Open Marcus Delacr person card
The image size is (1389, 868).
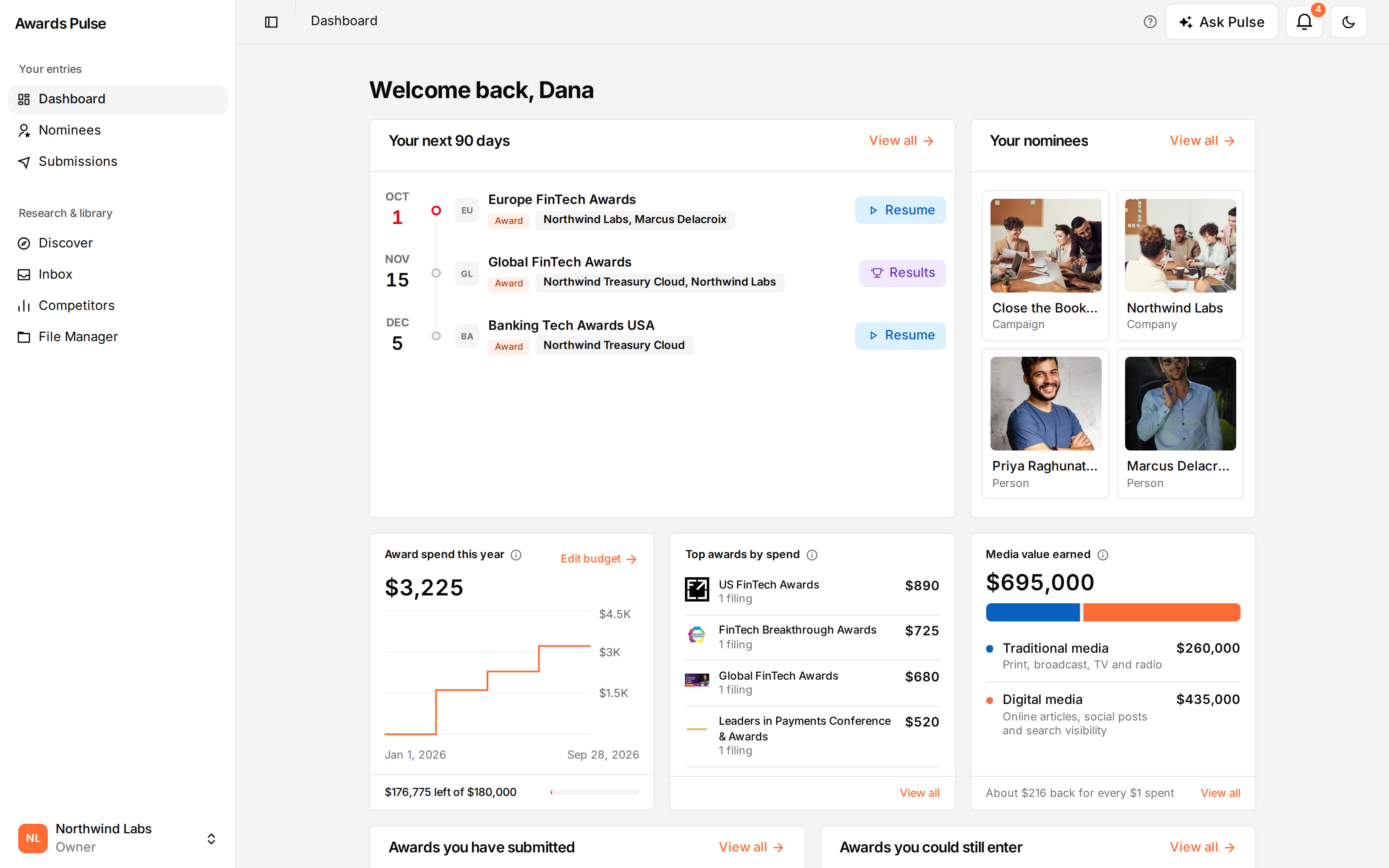point(1180,424)
